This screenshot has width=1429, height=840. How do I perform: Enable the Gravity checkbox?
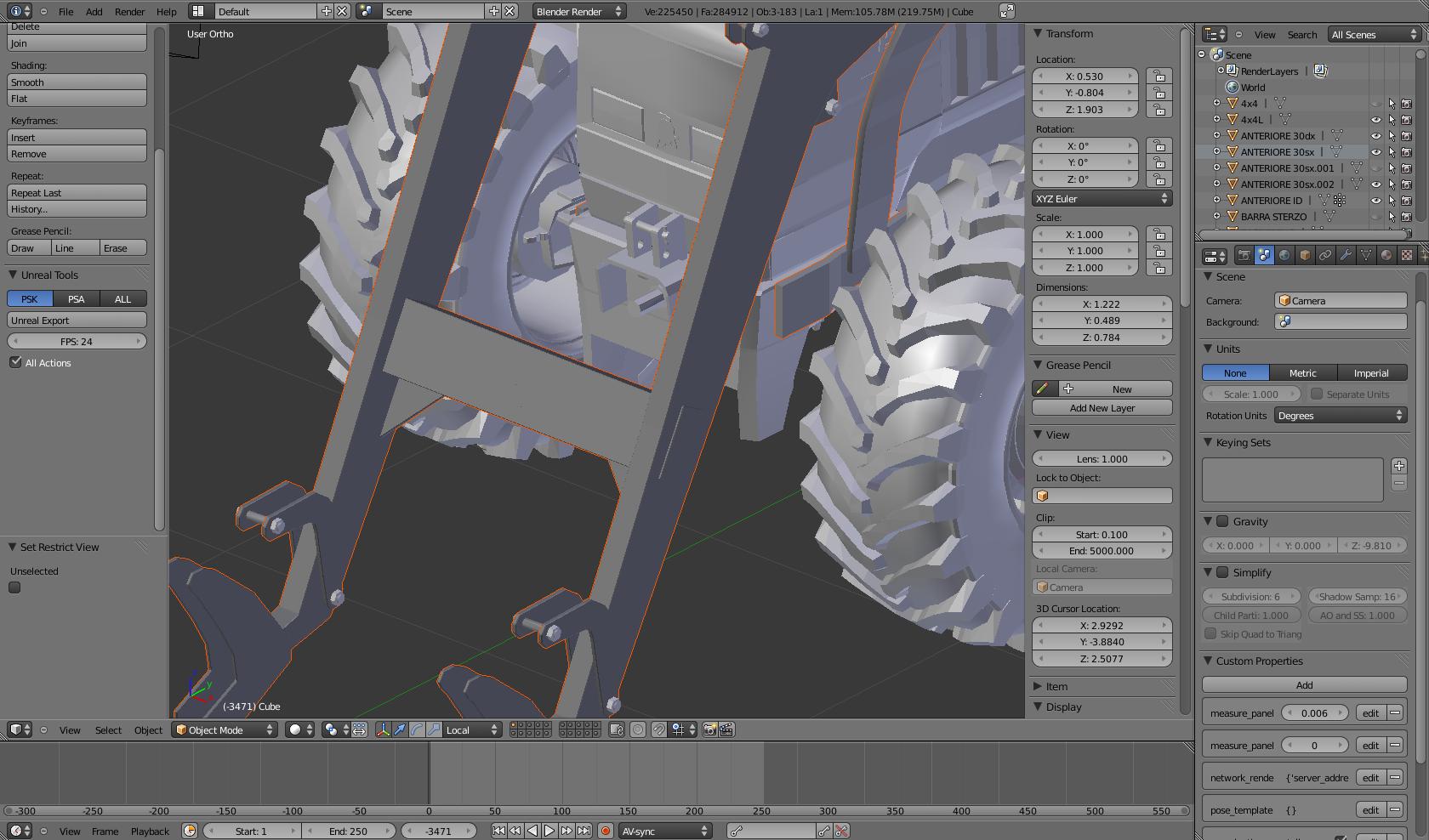coord(1222,521)
